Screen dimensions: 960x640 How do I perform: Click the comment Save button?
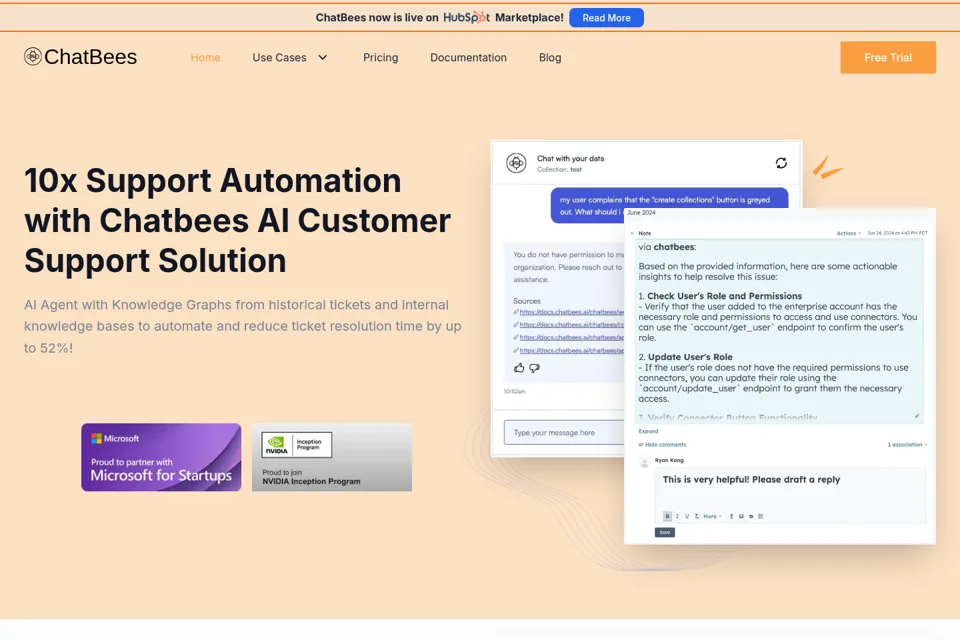(x=665, y=532)
